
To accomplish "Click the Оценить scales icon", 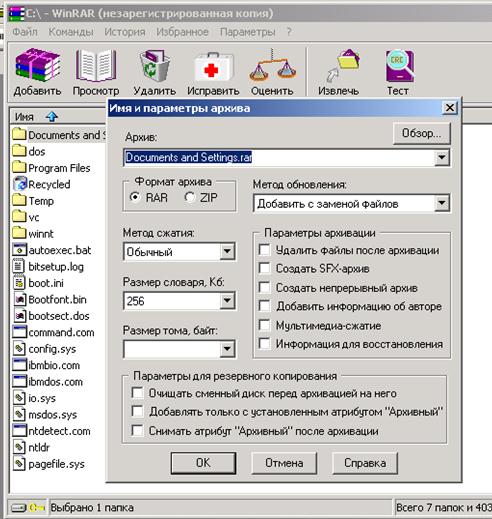I will pos(272,65).
